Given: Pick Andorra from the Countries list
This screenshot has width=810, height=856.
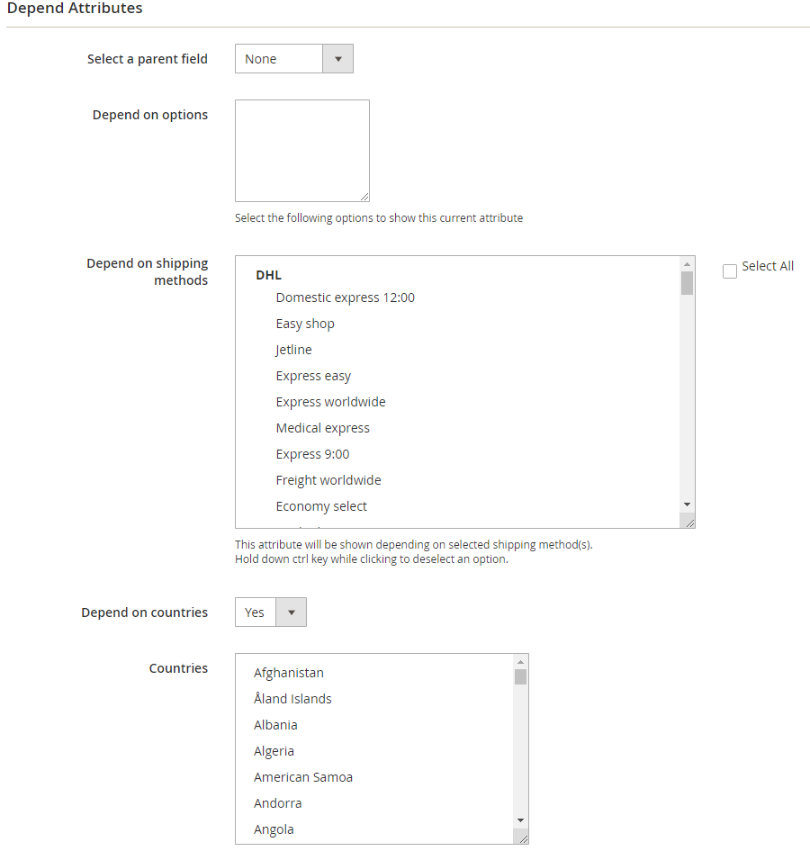Looking at the screenshot, I should pyautogui.click(x=278, y=803).
